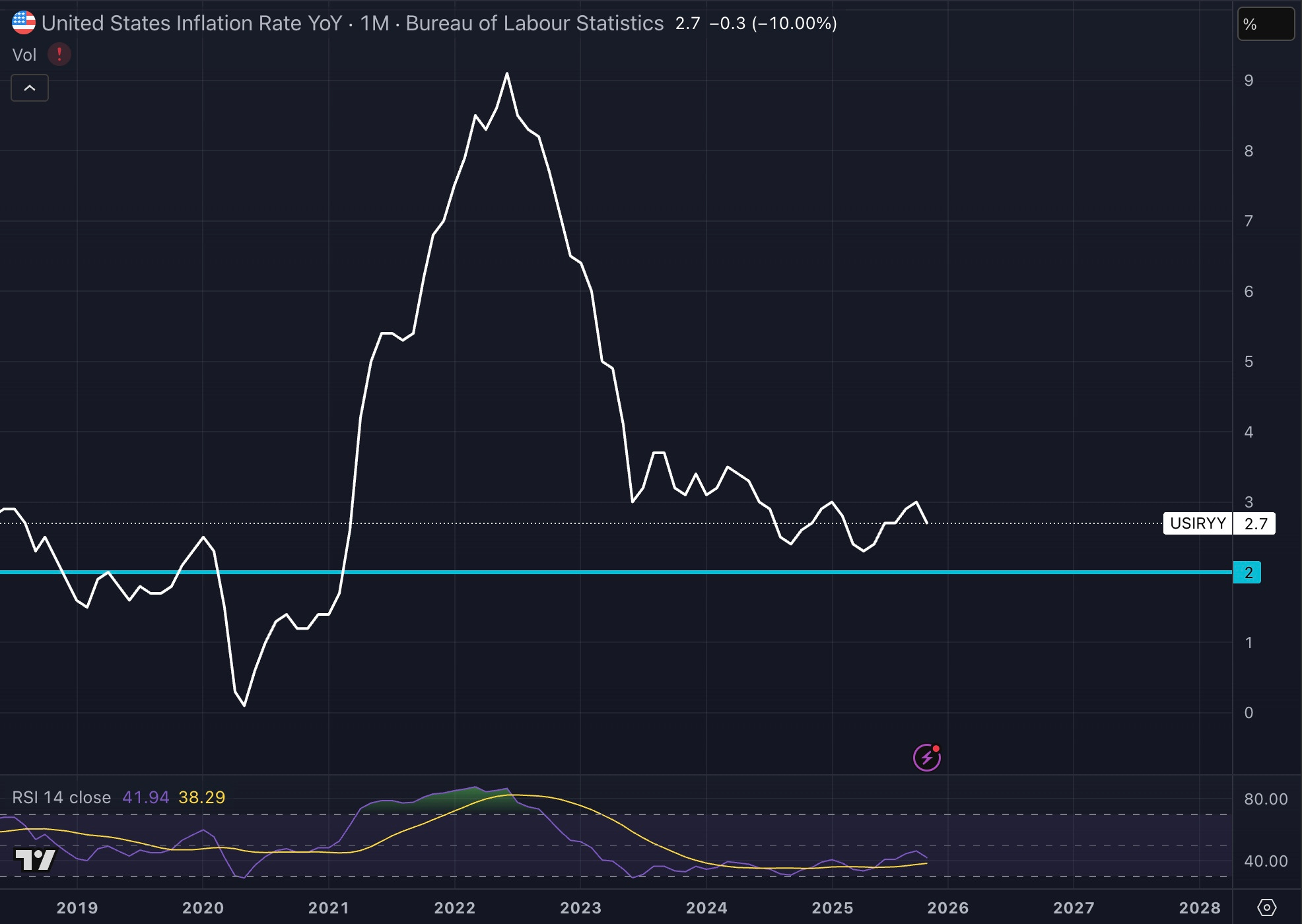
Task: Click the United States Inflation Rate YoY title
Action: click(191, 23)
